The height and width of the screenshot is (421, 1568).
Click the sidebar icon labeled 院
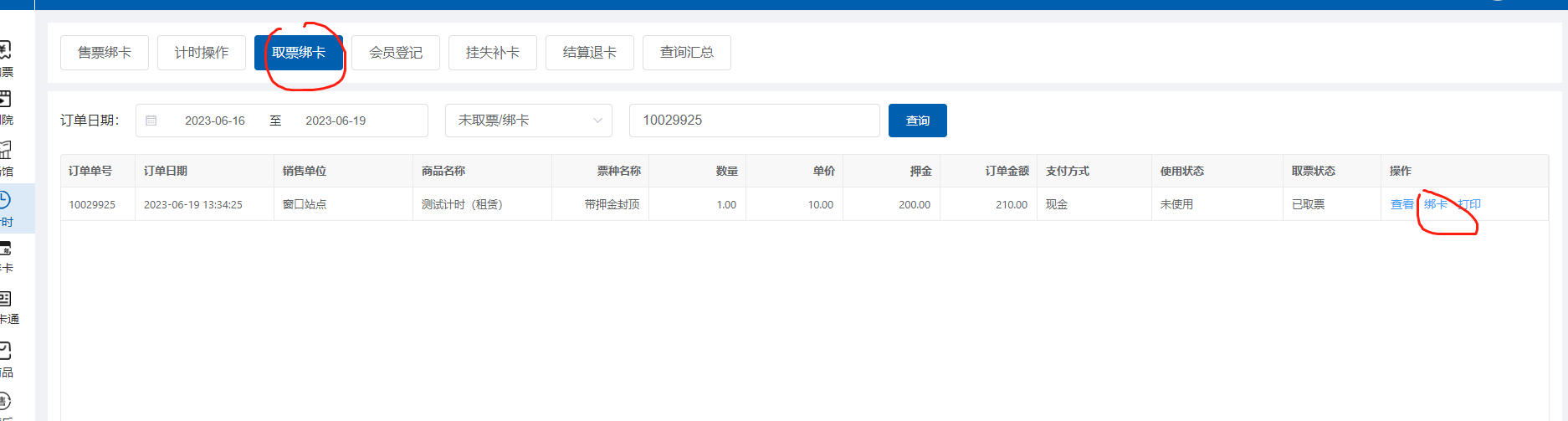(x=5, y=100)
